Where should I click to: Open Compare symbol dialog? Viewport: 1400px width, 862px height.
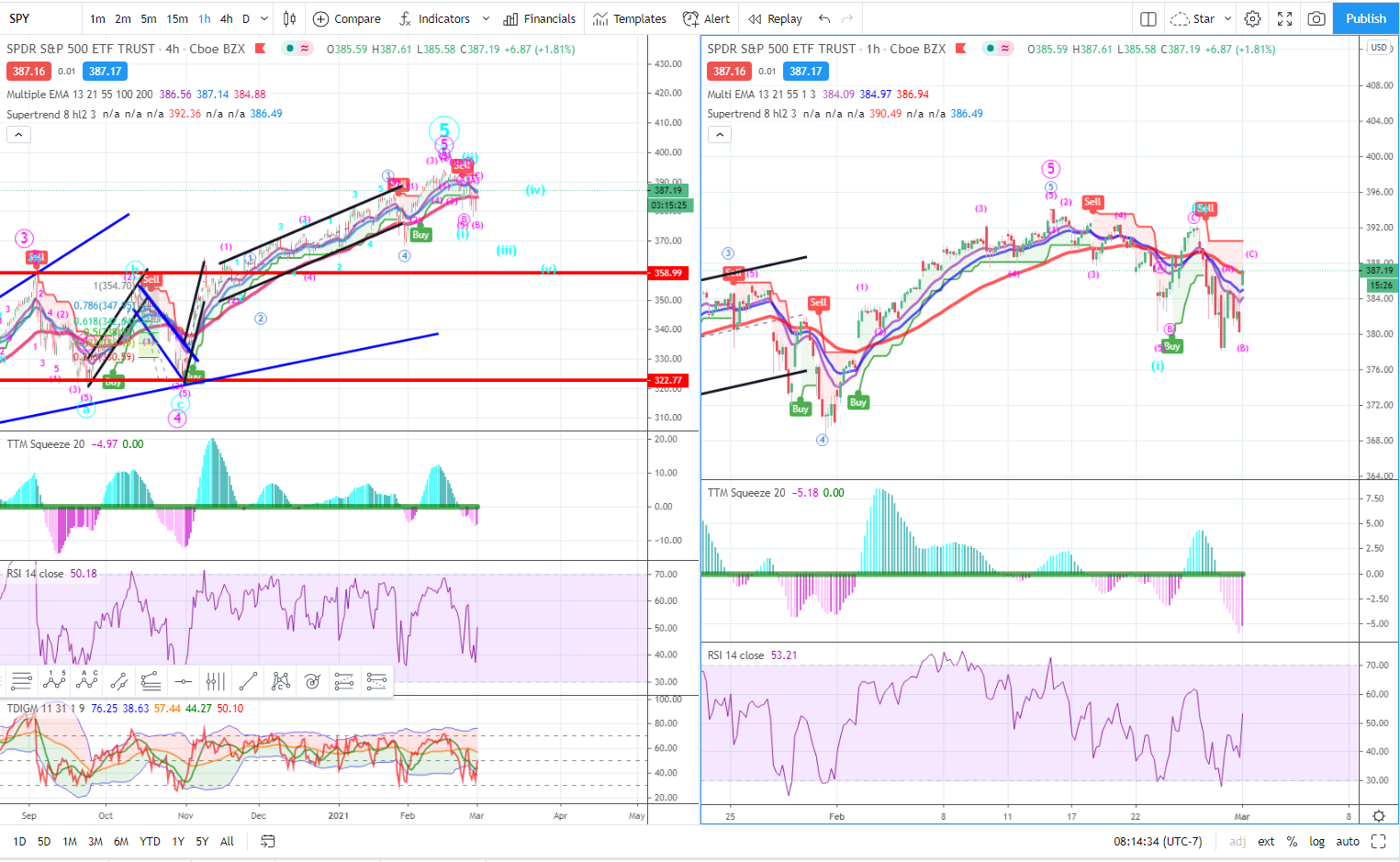coord(347,18)
